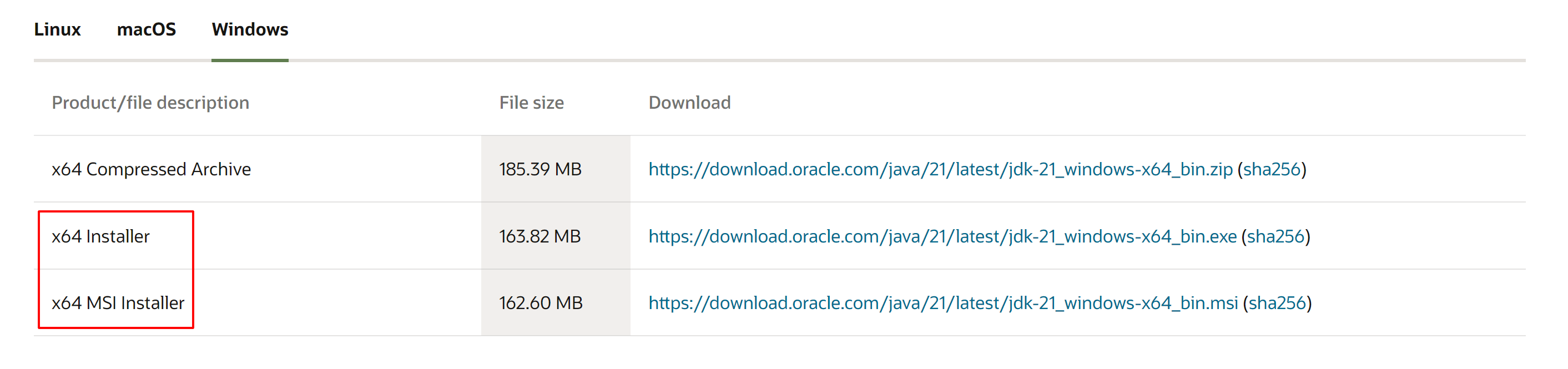Open the macOS tab
The image size is (1568, 369).
coord(146,29)
